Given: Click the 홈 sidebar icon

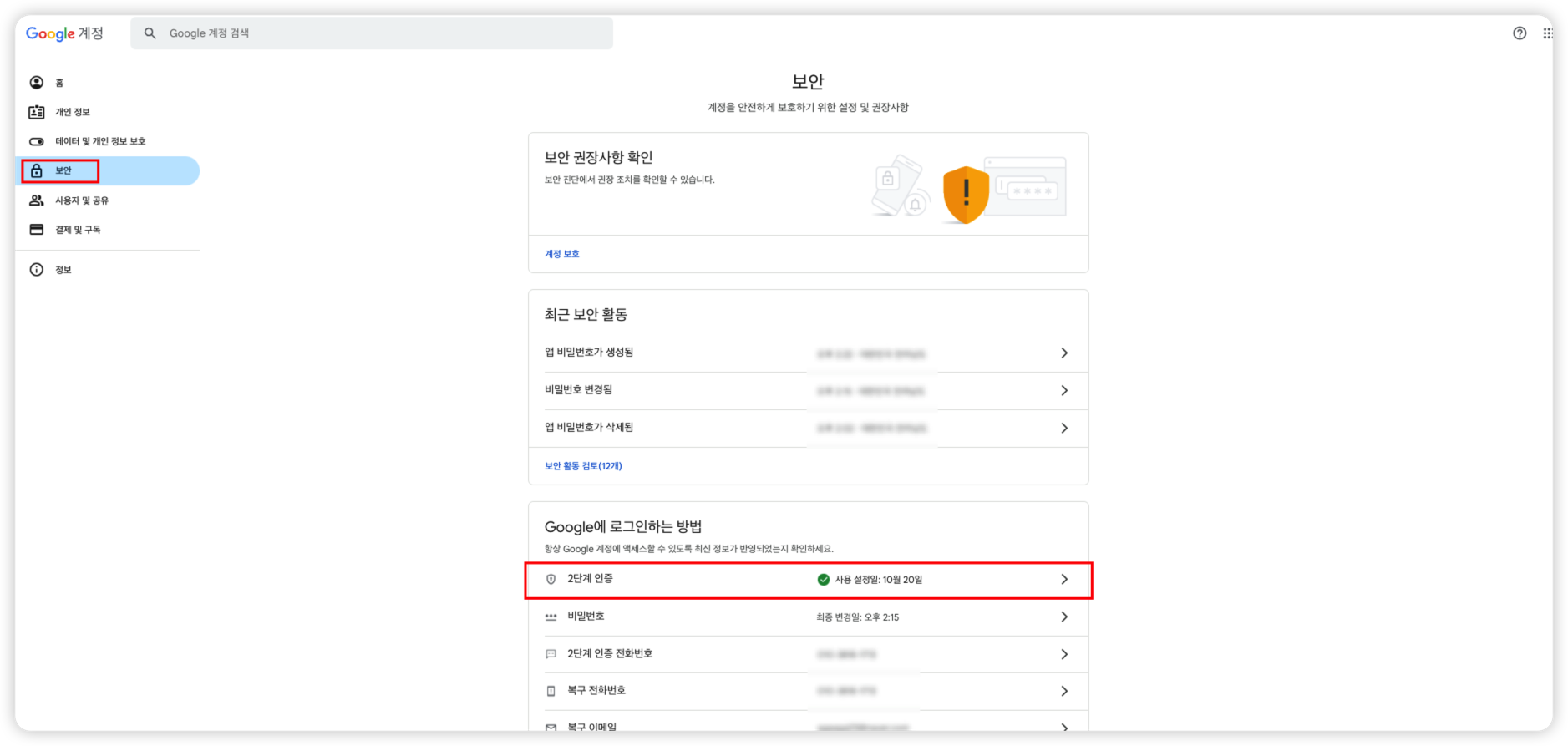Looking at the screenshot, I should click(37, 83).
